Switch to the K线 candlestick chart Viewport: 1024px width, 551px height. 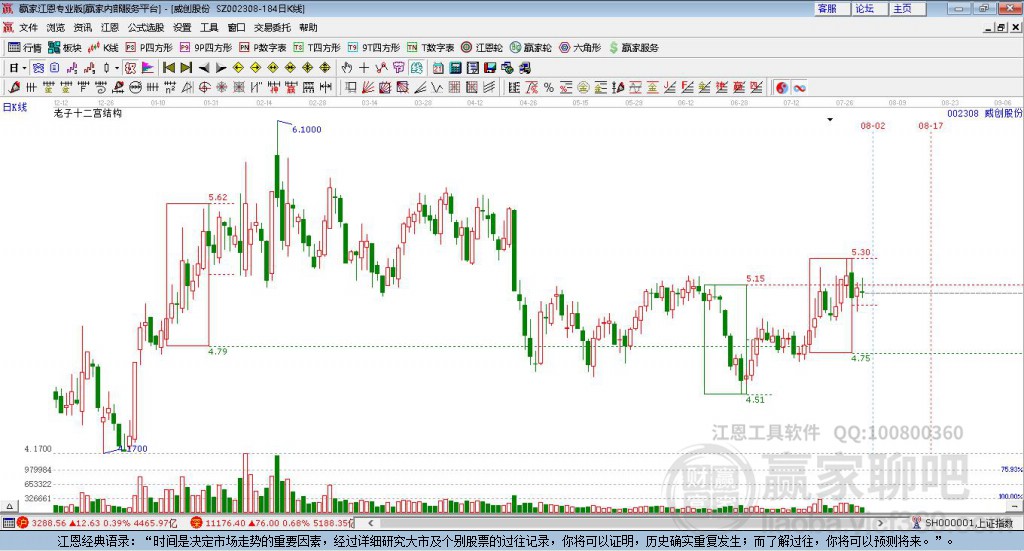[104, 48]
